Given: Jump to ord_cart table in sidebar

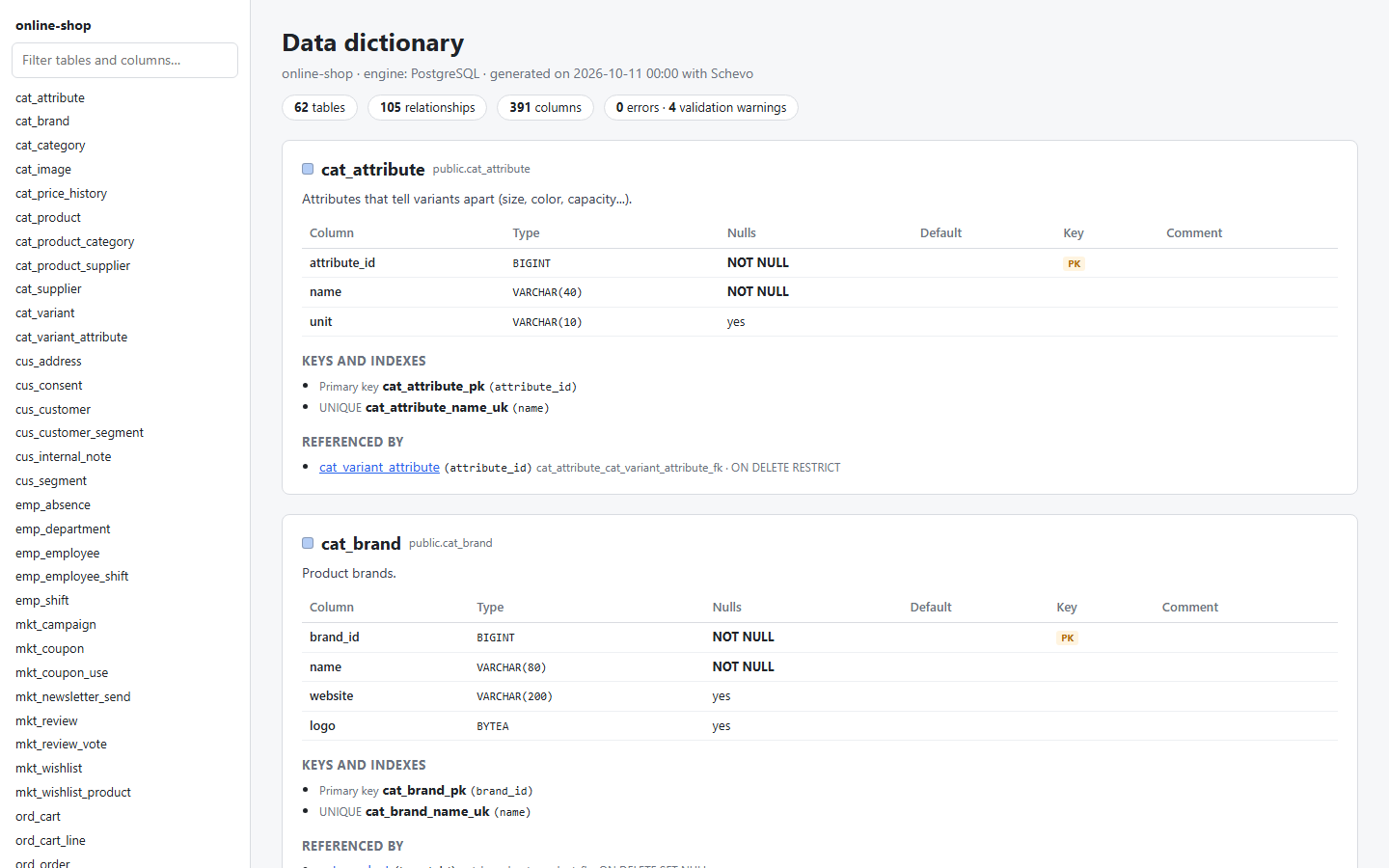Looking at the screenshot, I should point(39,817).
